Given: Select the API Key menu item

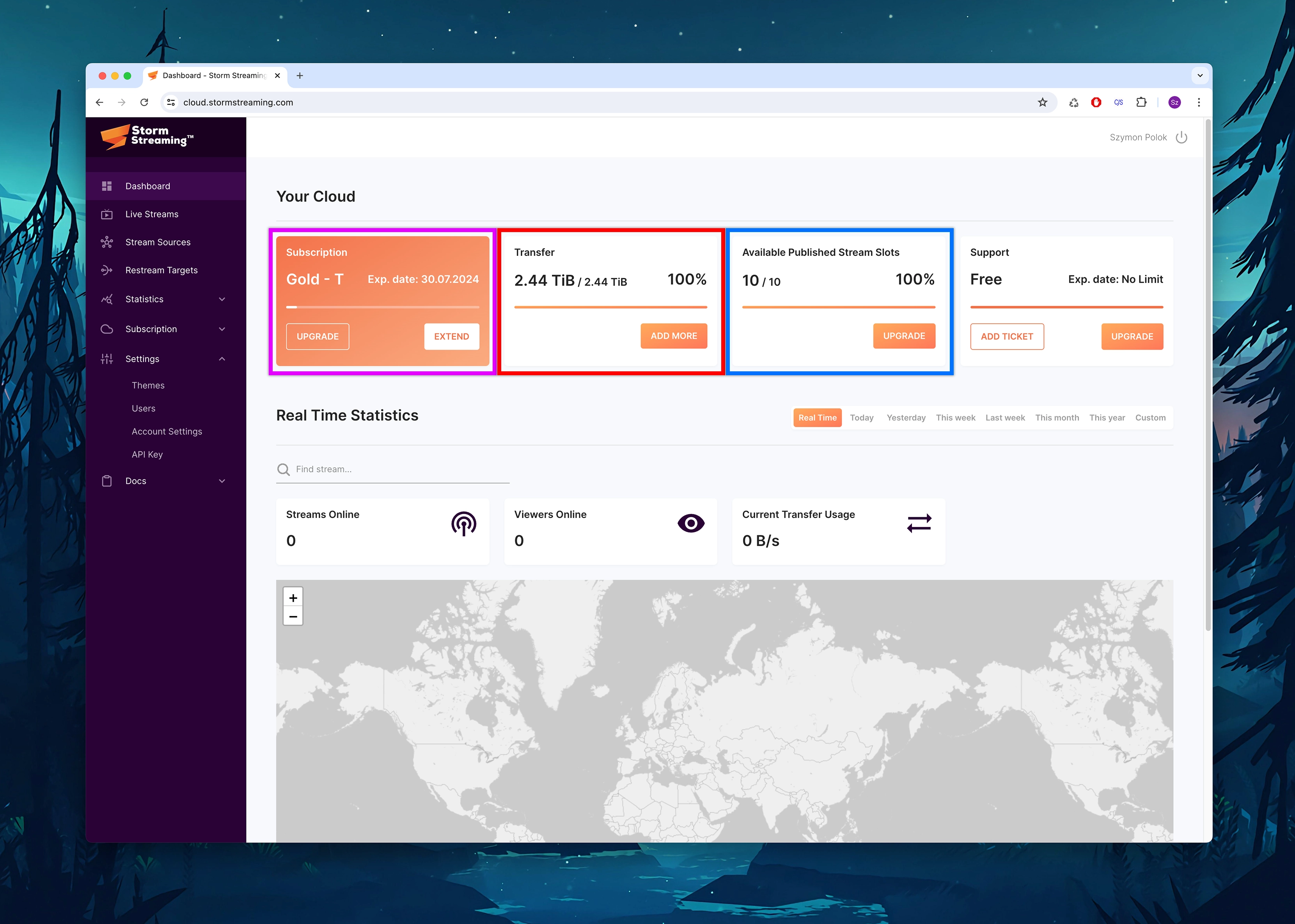Looking at the screenshot, I should tap(147, 454).
